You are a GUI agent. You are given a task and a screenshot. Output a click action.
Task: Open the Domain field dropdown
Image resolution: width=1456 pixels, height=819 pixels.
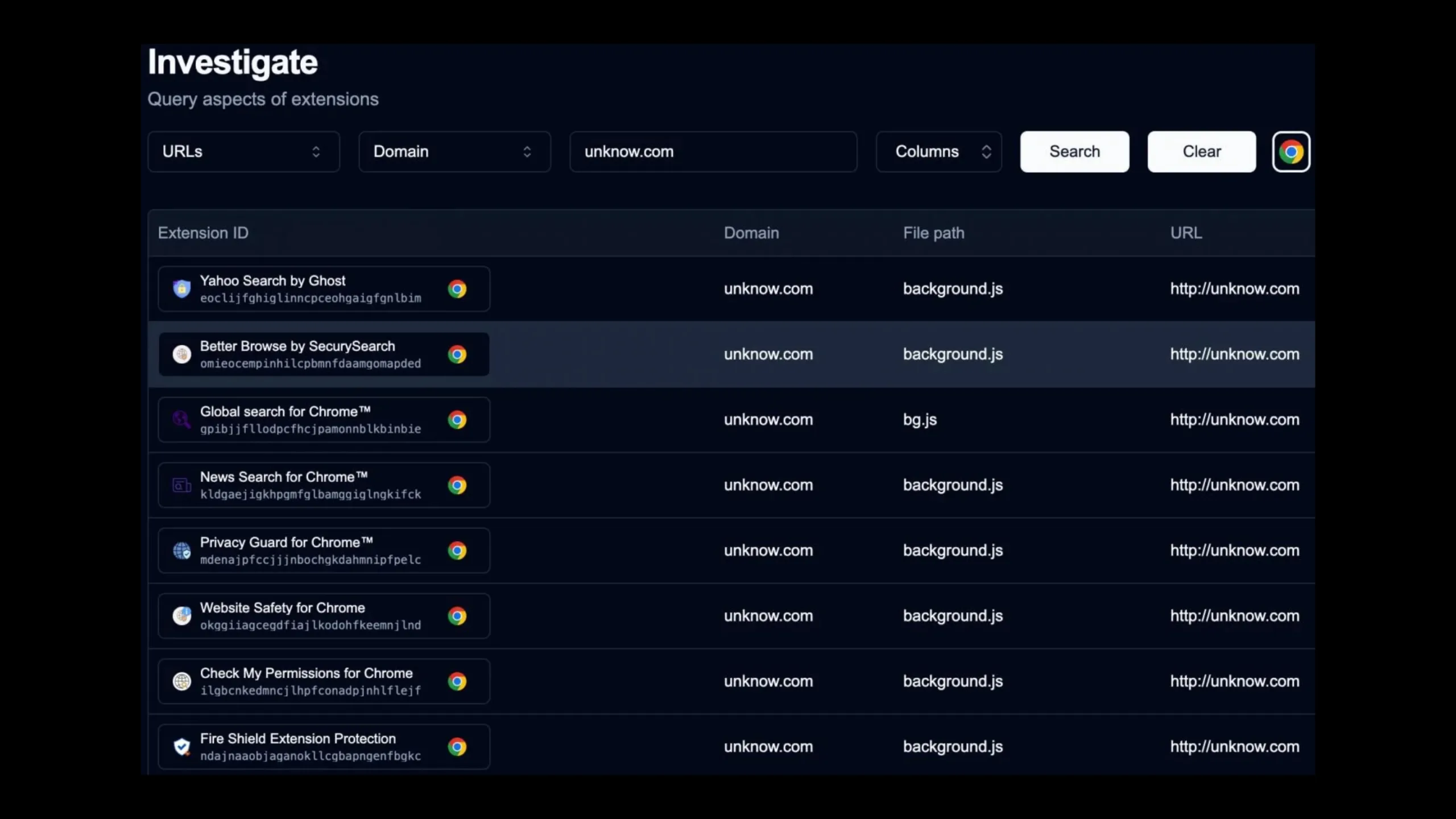[x=454, y=152]
